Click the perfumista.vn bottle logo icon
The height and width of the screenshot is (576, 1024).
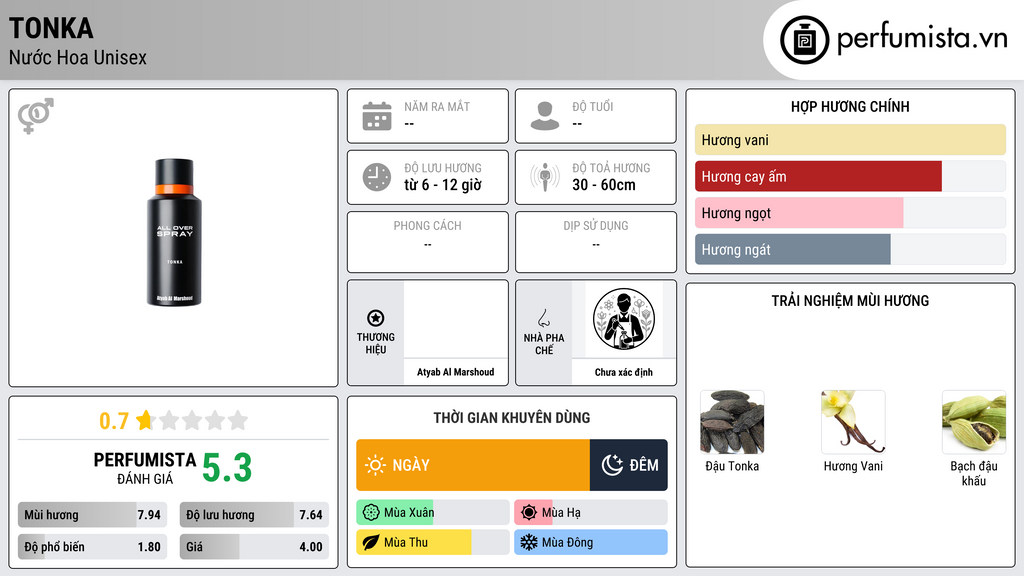point(804,40)
